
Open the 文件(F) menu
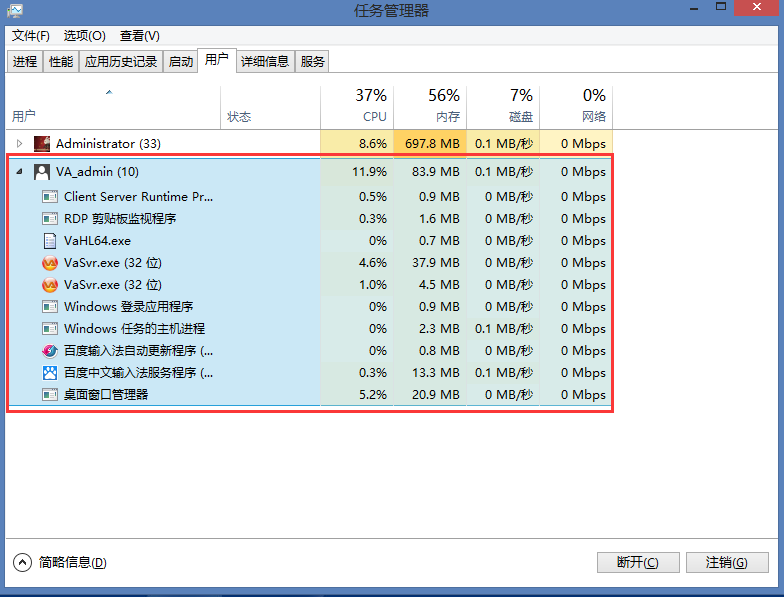click(31, 36)
